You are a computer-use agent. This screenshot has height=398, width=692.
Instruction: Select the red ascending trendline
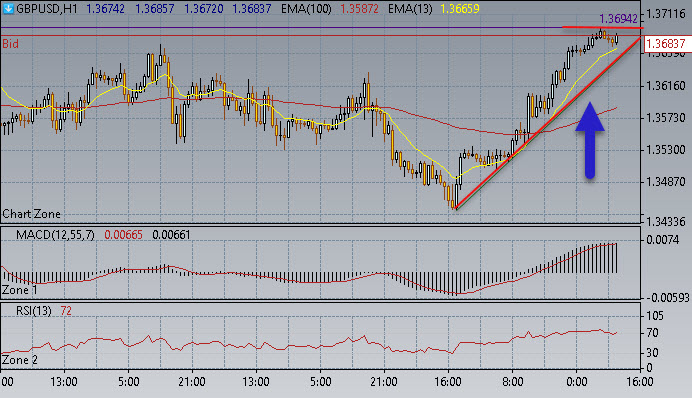point(547,123)
